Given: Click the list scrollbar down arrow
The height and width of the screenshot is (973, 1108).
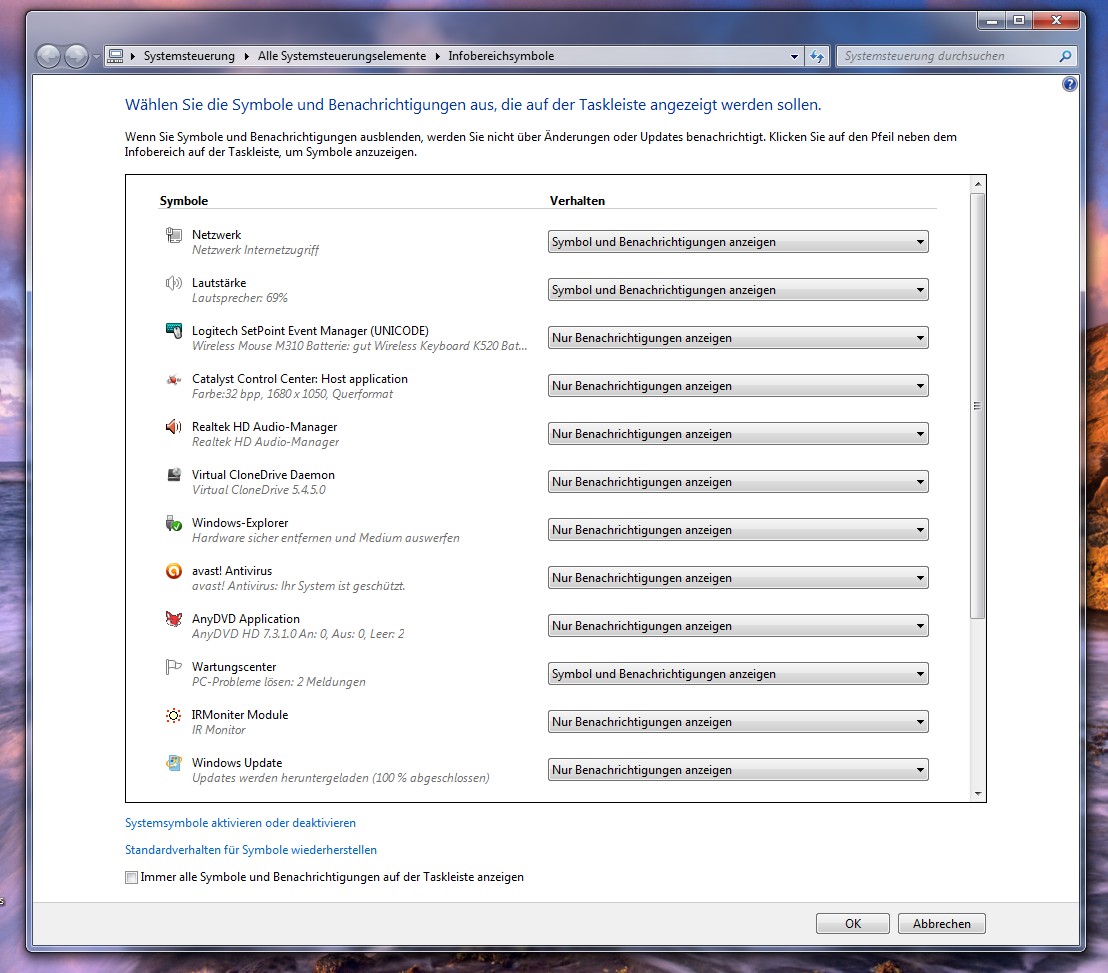Looking at the screenshot, I should [x=978, y=794].
